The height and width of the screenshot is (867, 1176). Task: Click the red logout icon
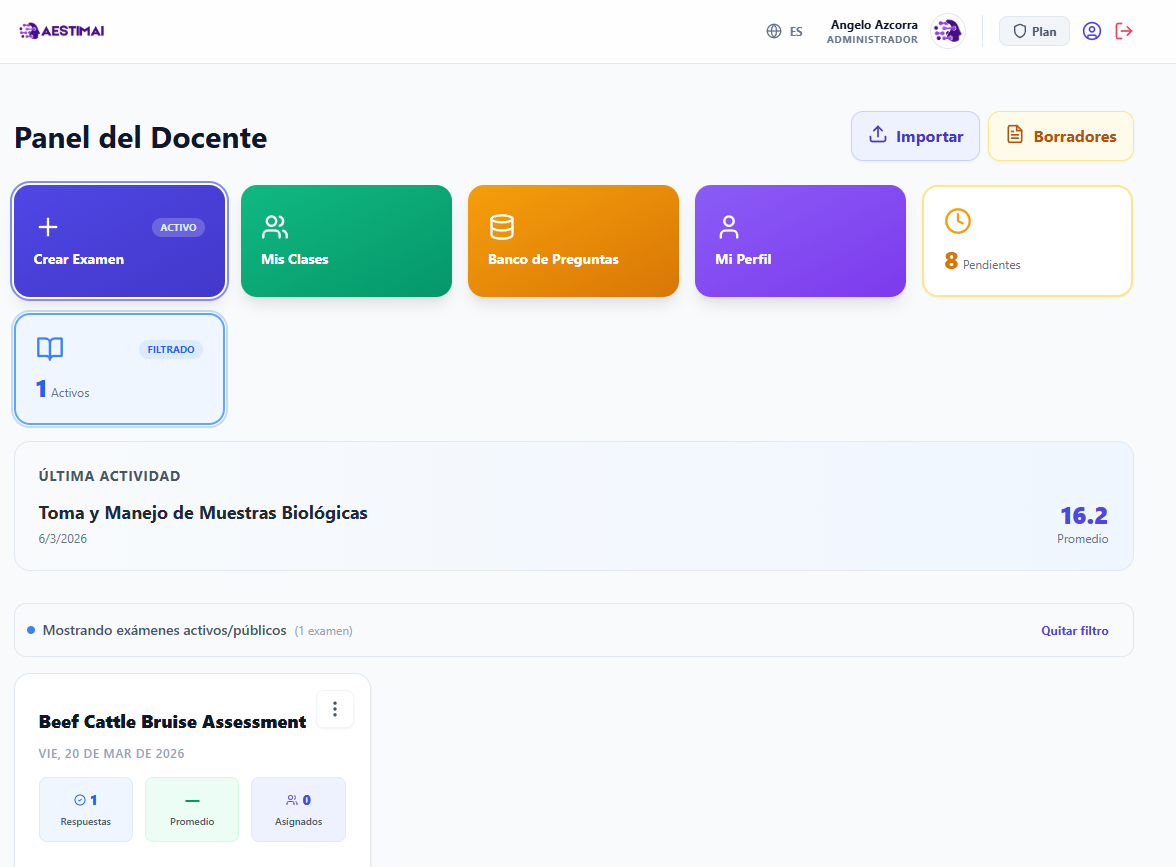[1124, 32]
